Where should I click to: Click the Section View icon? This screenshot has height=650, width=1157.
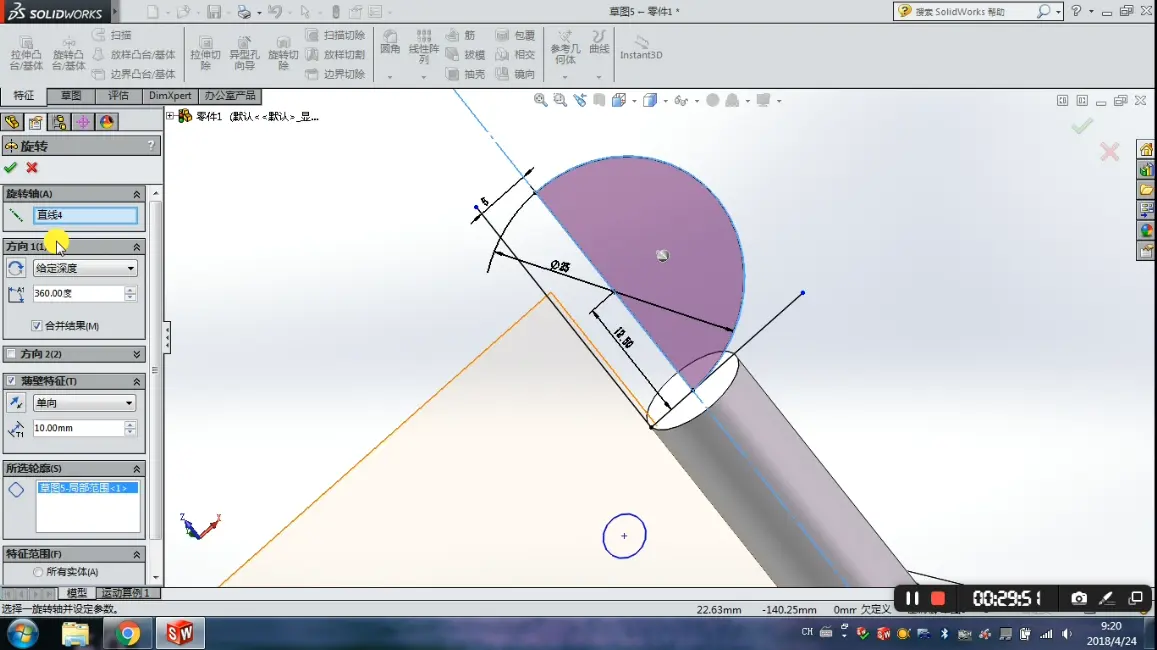point(599,100)
